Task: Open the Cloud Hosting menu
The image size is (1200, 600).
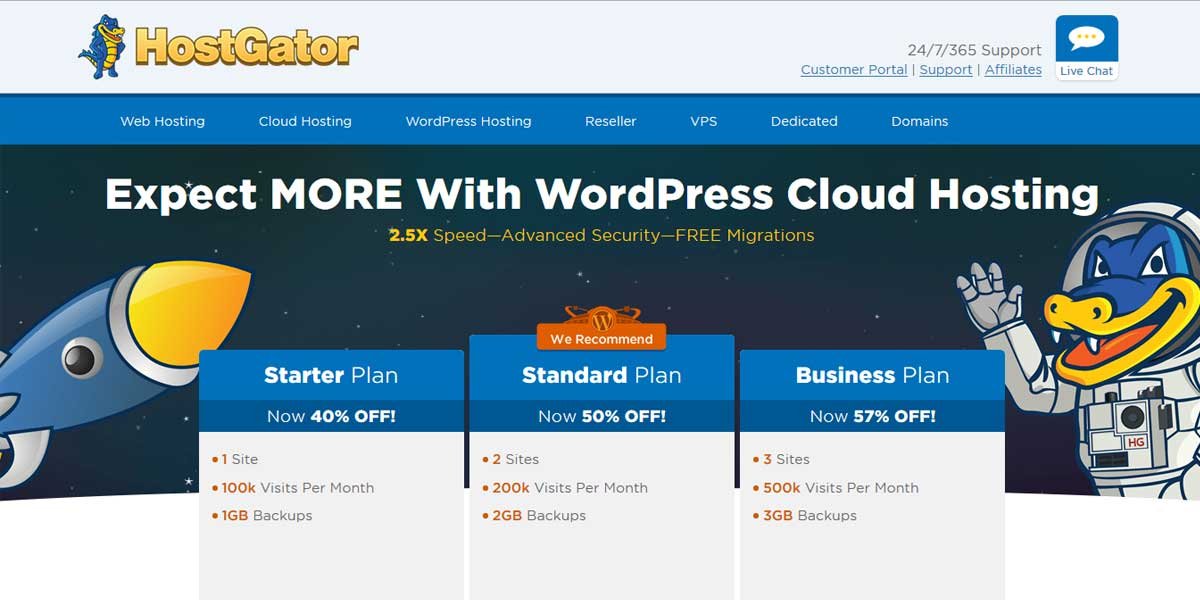Action: 304,121
